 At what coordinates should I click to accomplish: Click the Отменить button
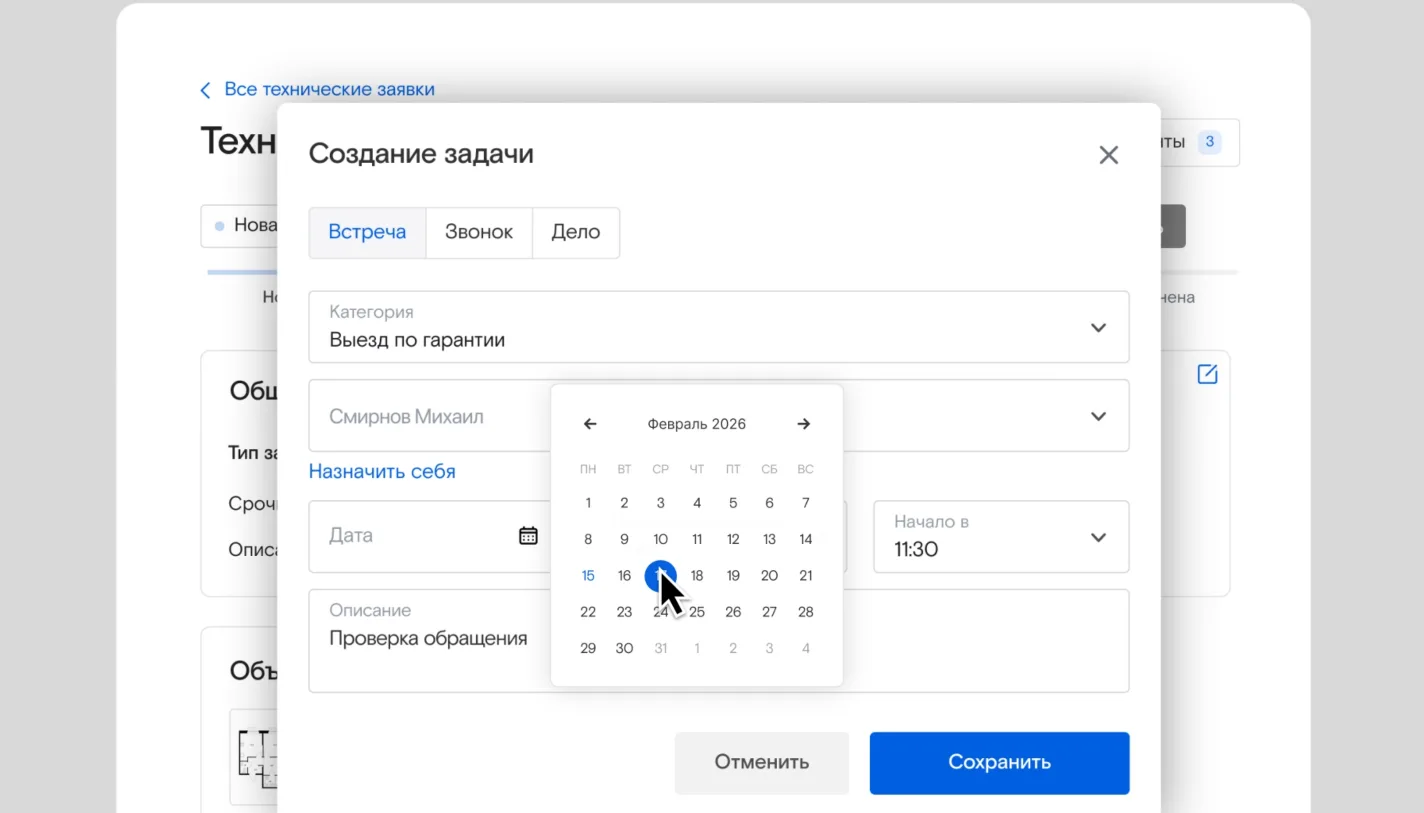coord(761,763)
